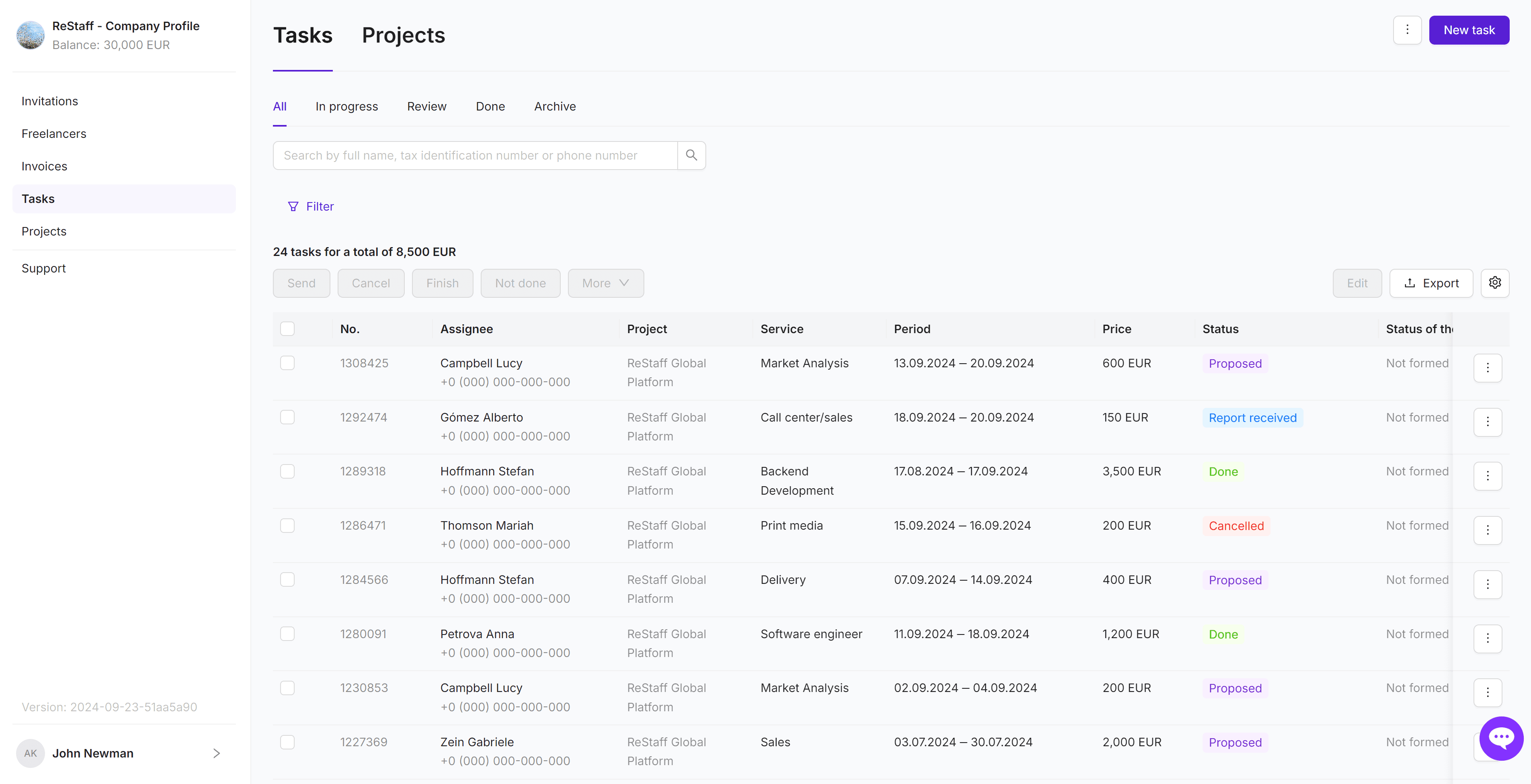Expand John Newman account chevron

pos(216,753)
